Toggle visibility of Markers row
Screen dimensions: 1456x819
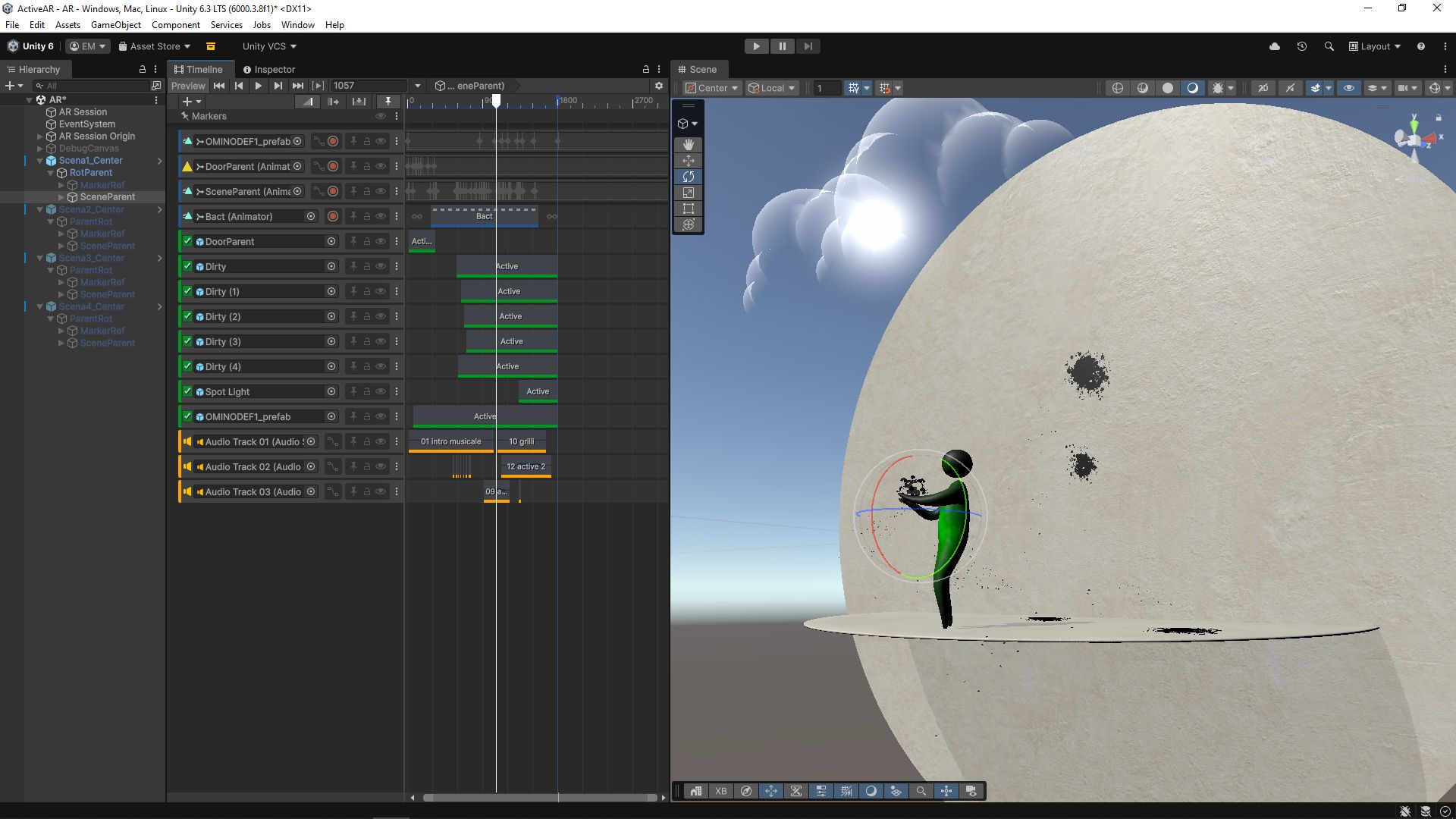pos(381,116)
